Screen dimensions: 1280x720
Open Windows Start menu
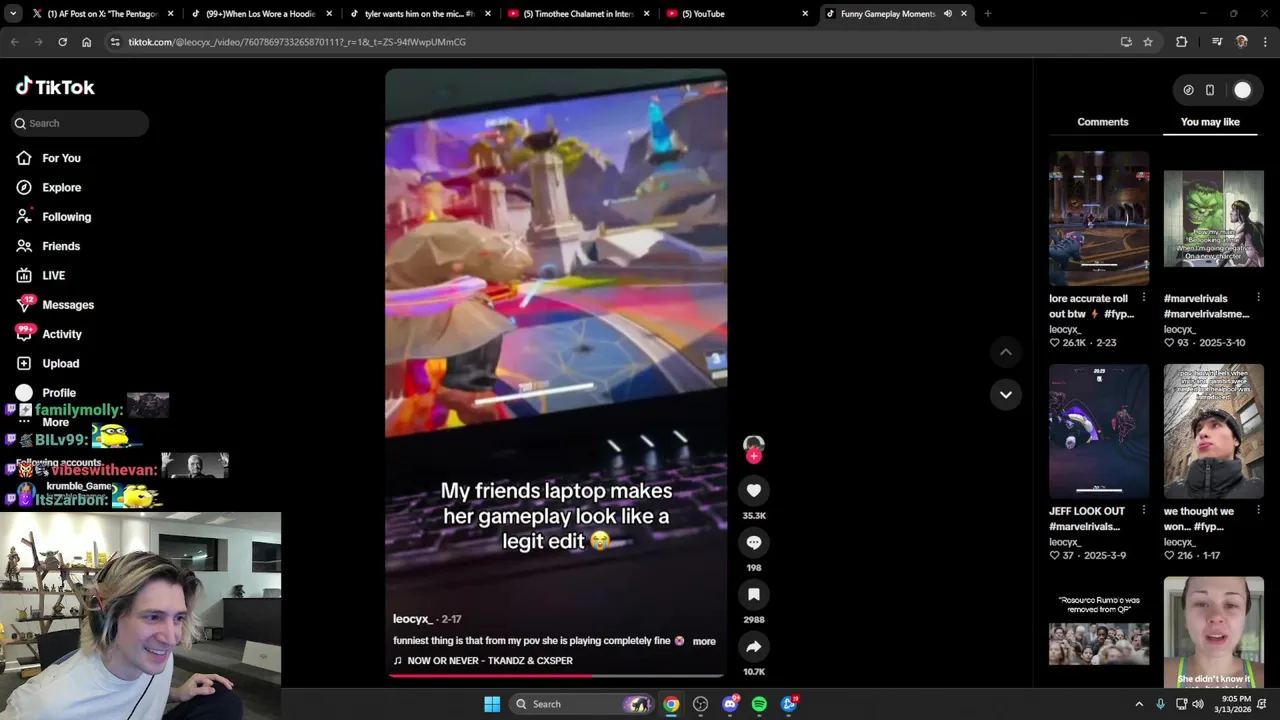tap(492, 704)
